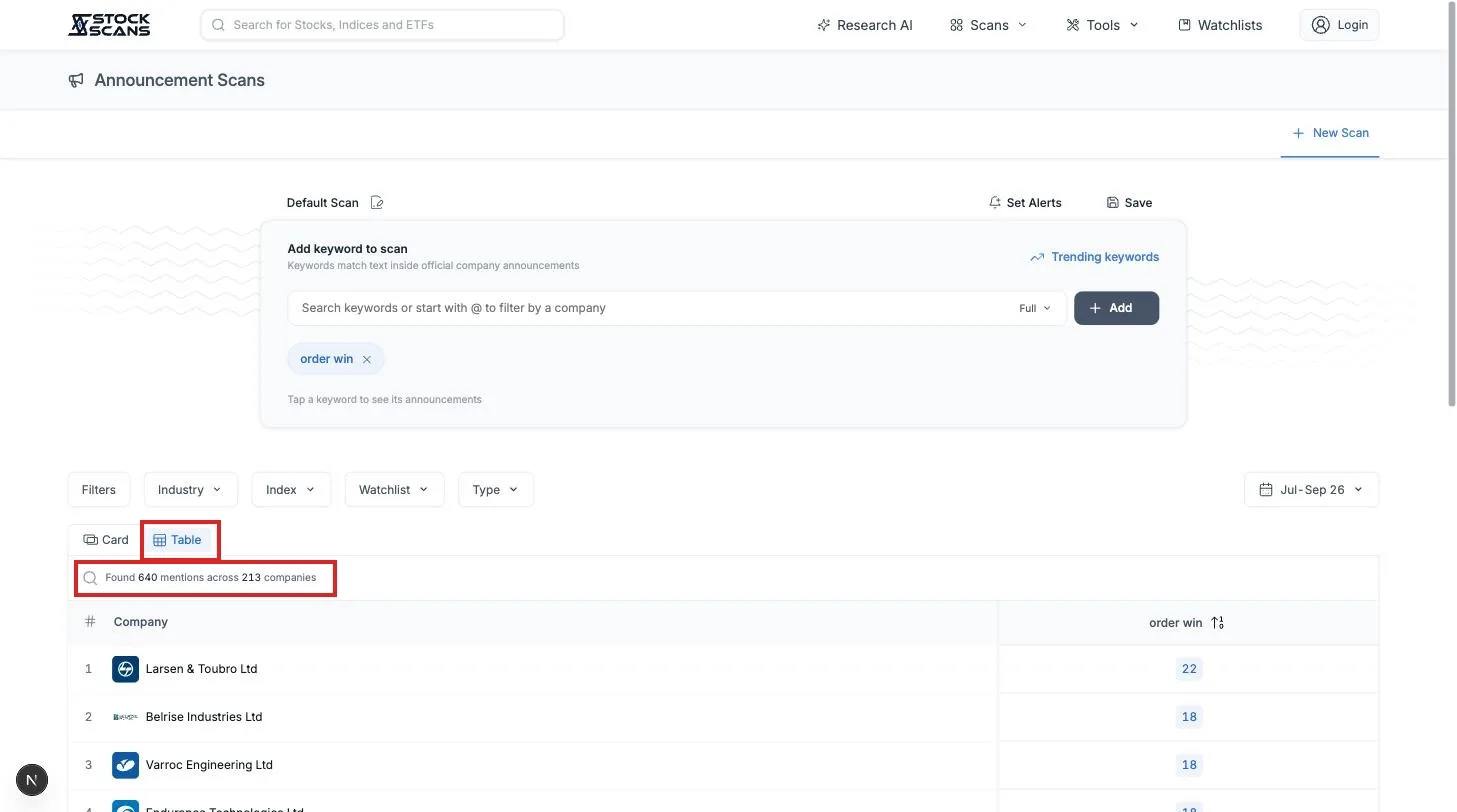The width and height of the screenshot is (1457, 812).
Task: Click the Research AI sparkle icon
Action: pyautogui.click(x=824, y=25)
